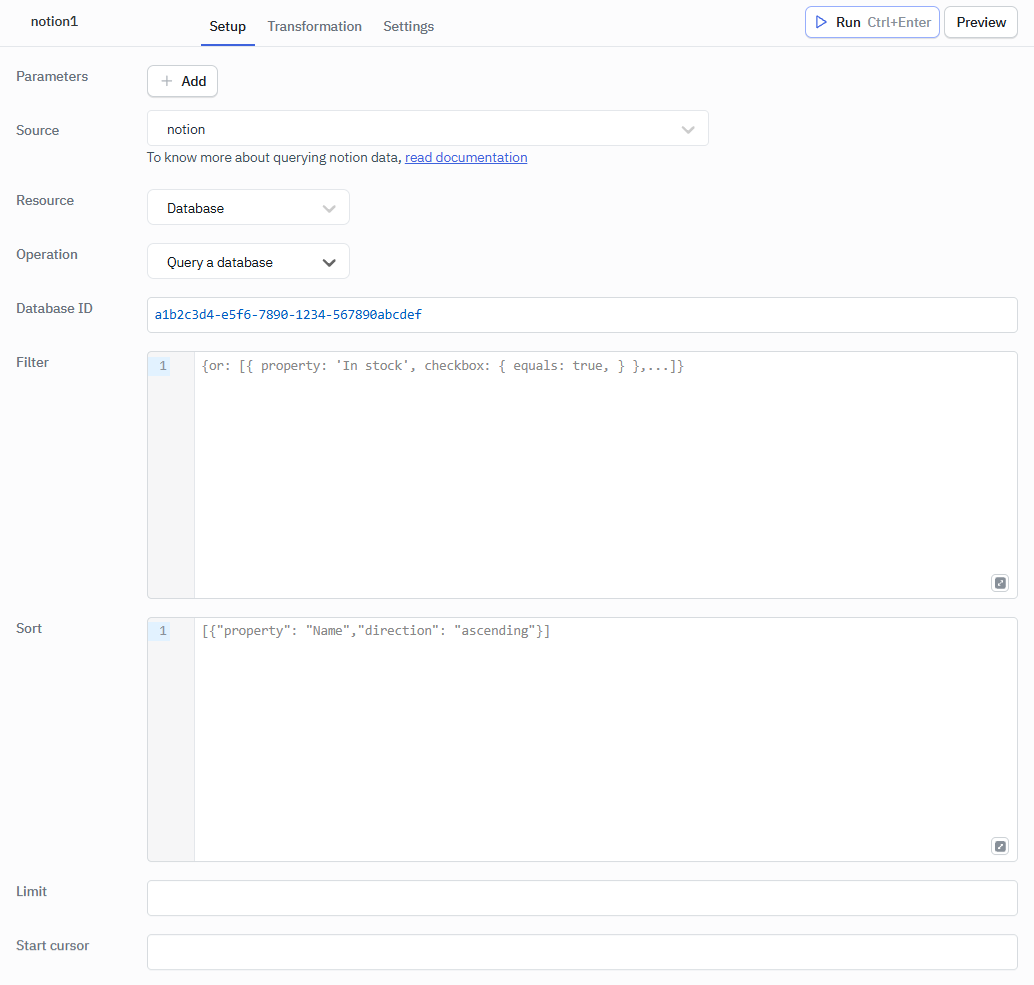The height and width of the screenshot is (985, 1034).
Task: Click the chevron on the Source selector
Action: [688, 129]
